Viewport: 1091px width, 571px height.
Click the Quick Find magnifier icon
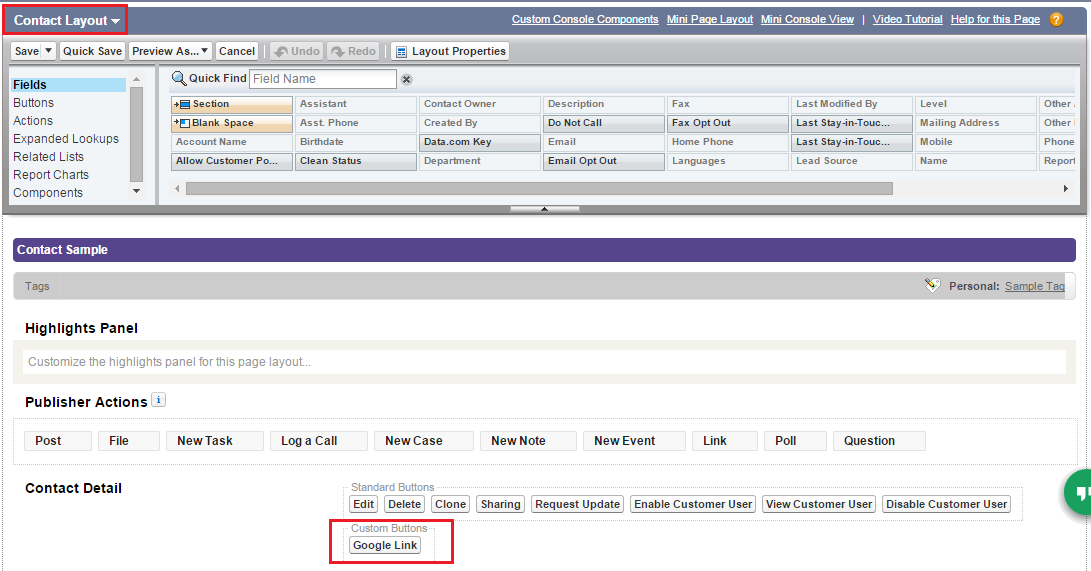pos(179,79)
